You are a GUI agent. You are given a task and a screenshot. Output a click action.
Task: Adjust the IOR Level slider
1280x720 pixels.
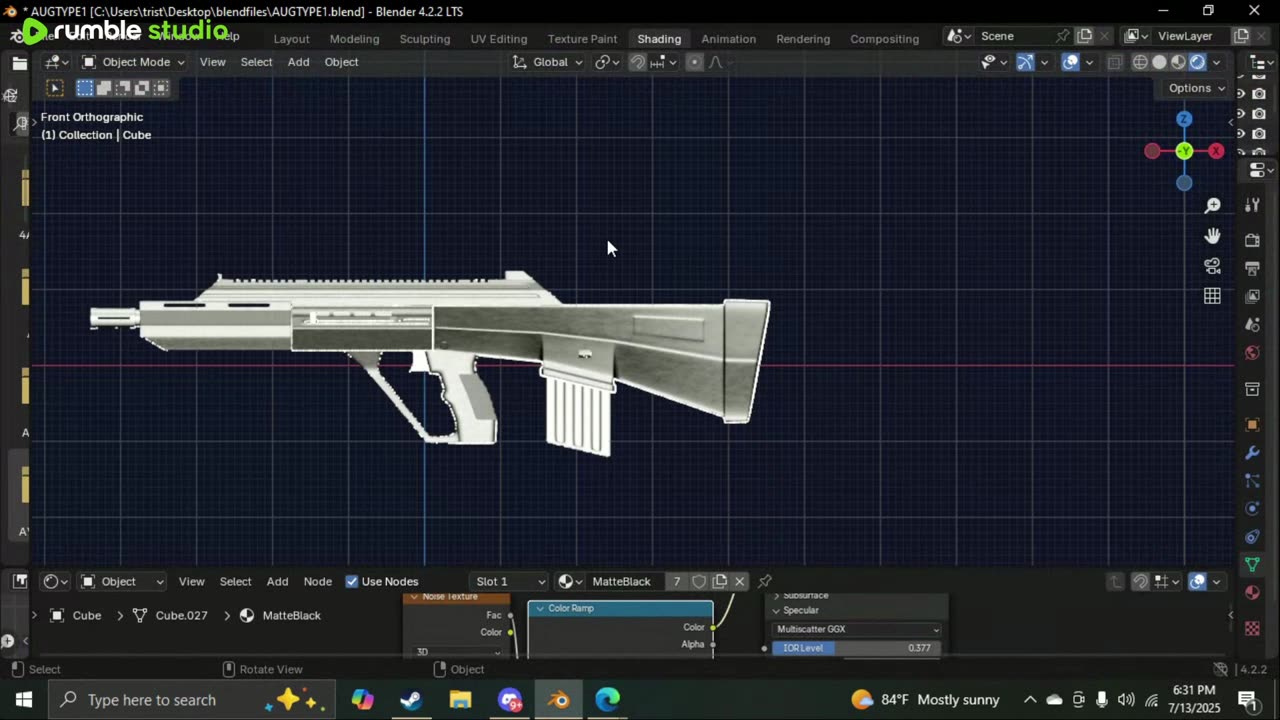(x=857, y=648)
